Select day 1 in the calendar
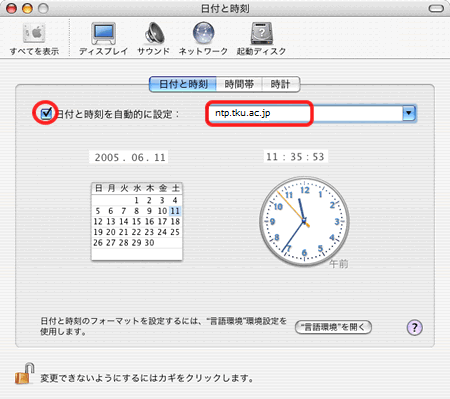 (136, 200)
